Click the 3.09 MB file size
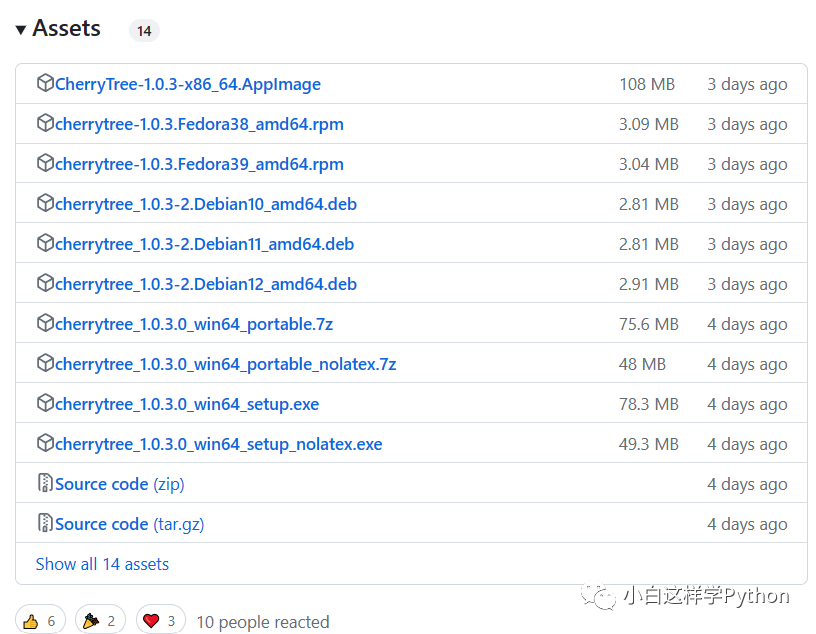This screenshot has height=634, width=816. 648,124
